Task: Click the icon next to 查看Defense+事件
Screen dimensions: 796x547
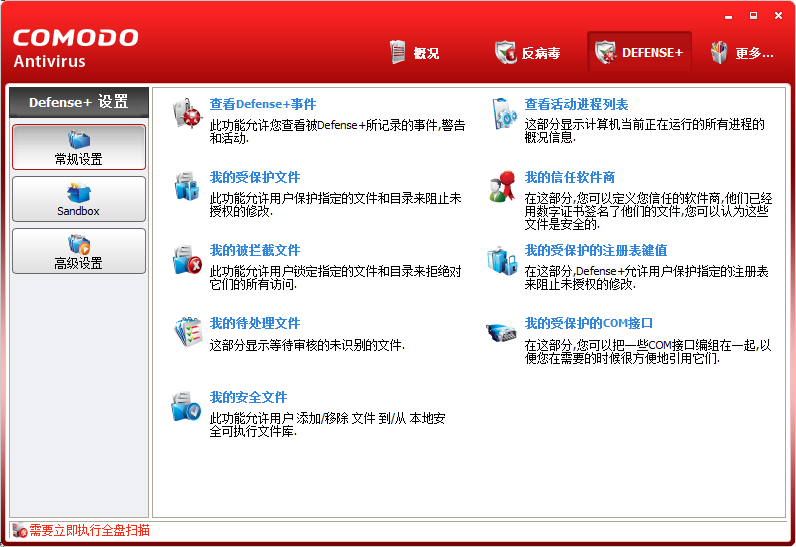Action: [x=187, y=113]
